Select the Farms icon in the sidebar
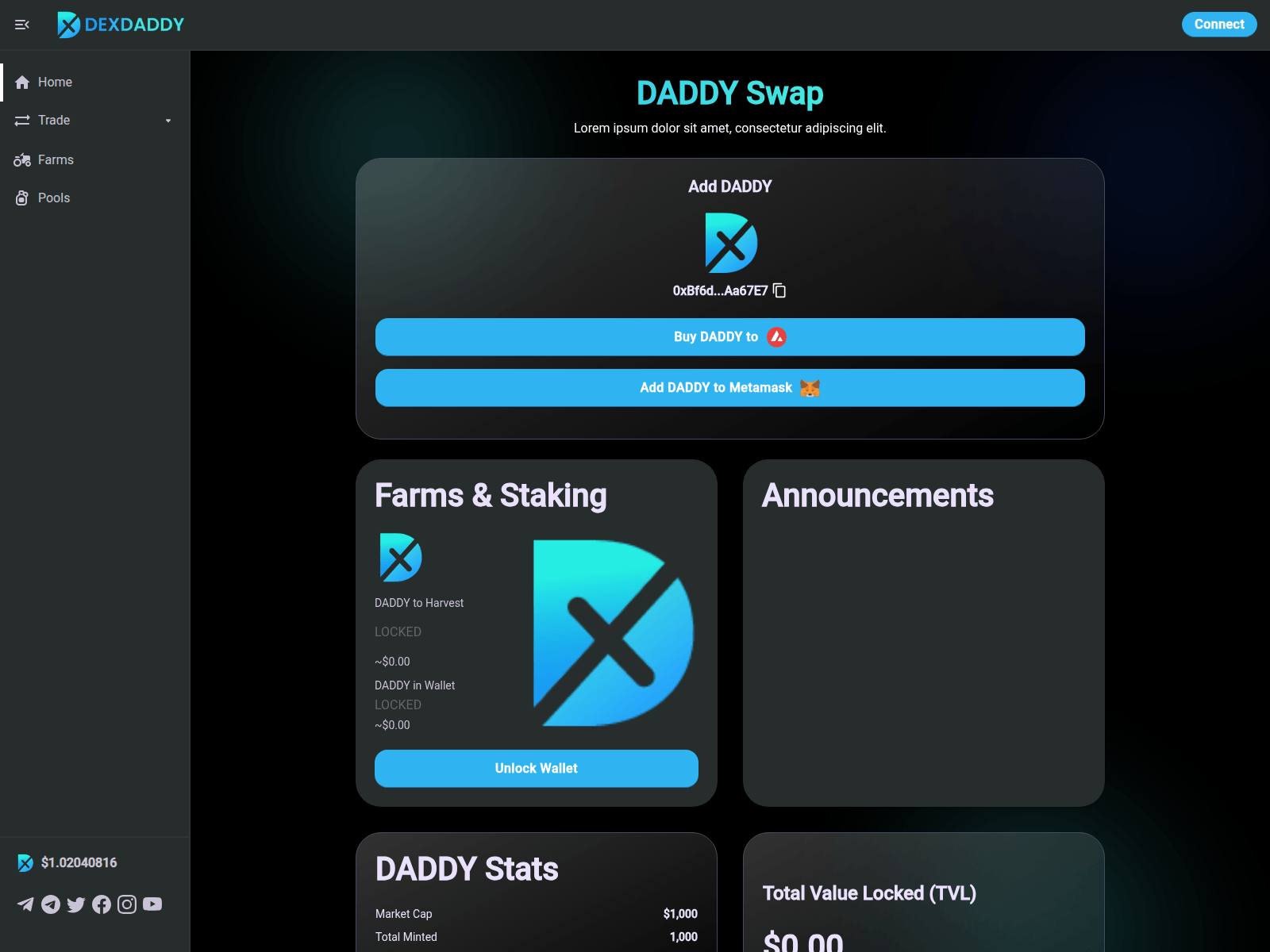The image size is (1270, 952). coord(21,159)
